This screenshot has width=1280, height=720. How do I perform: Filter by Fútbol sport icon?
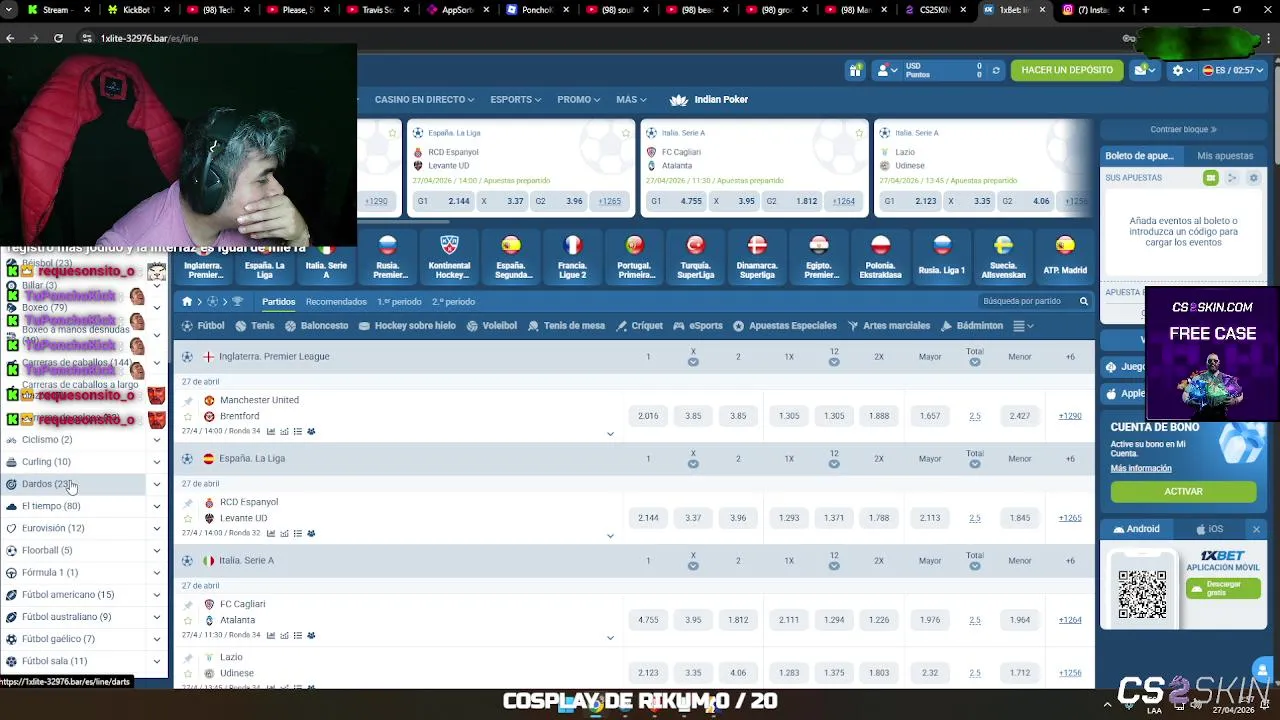tap(203, 326)
